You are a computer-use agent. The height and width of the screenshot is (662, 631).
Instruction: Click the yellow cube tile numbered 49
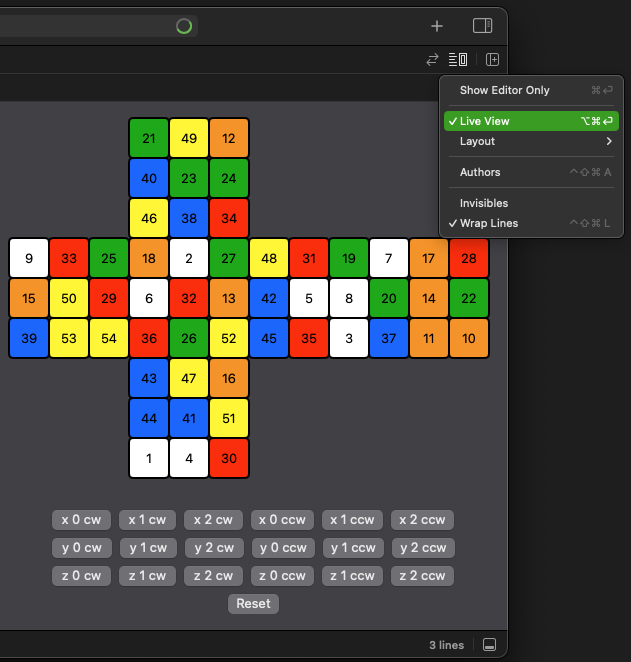tap(189, 138)
